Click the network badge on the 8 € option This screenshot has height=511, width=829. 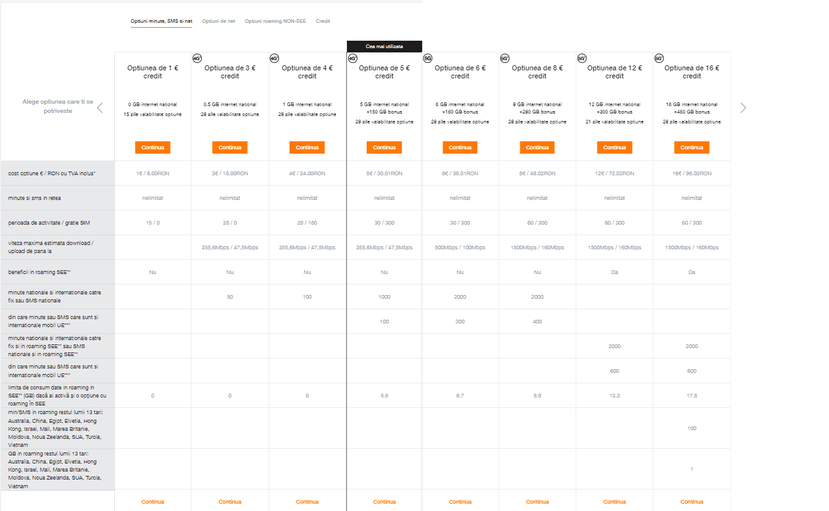coord(504,58)
